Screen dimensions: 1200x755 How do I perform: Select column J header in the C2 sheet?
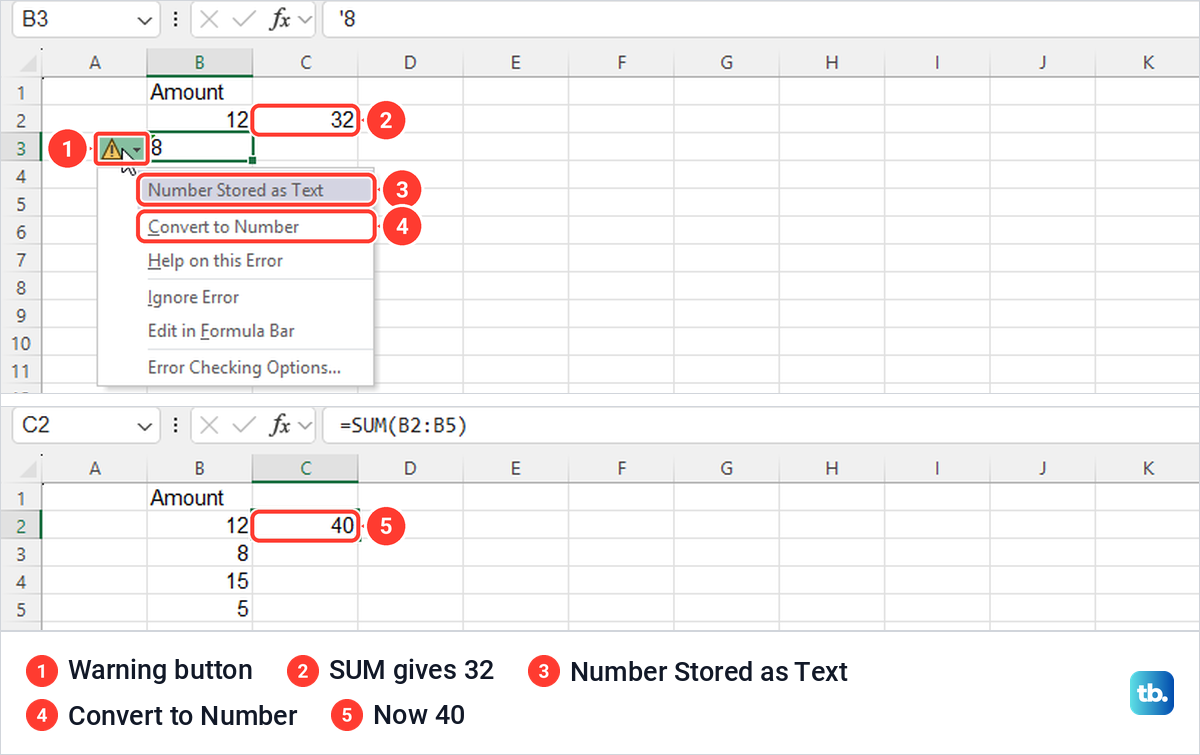[x=1043, y=468]
